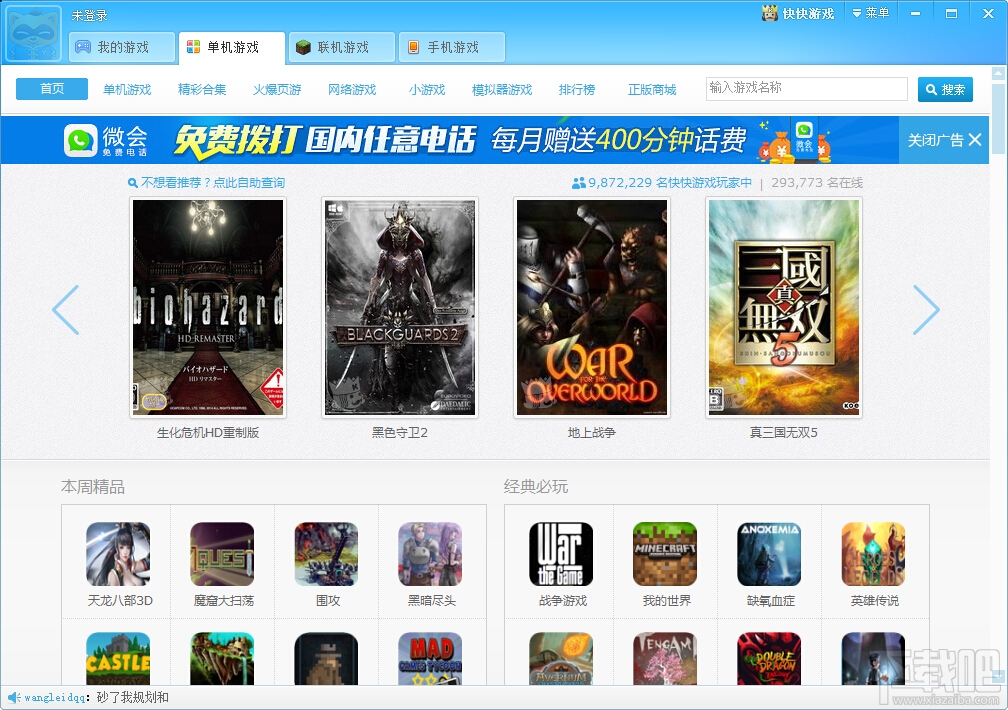Open 天龙八部3D game icon

point(118,554)
